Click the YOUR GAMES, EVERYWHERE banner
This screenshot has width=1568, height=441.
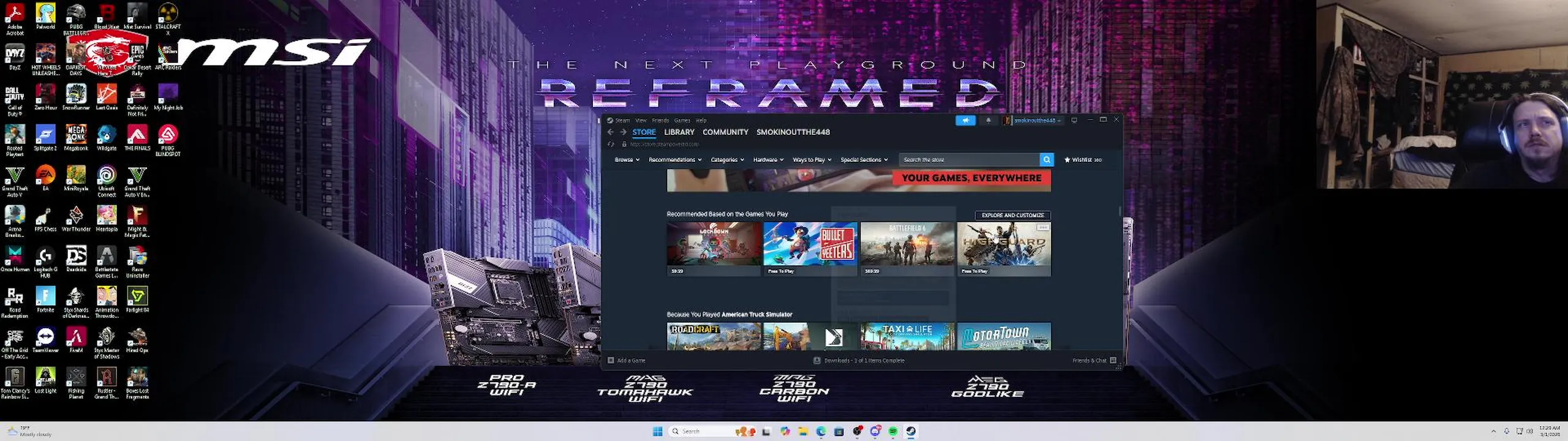(859, 181)
